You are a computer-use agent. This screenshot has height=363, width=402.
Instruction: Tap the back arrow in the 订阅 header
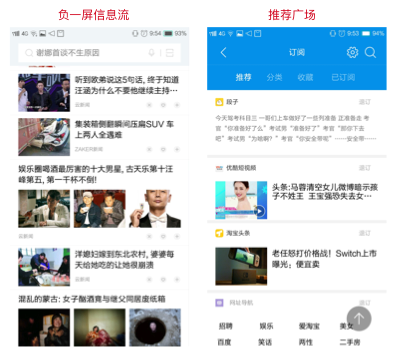click(x=224, y=53)
